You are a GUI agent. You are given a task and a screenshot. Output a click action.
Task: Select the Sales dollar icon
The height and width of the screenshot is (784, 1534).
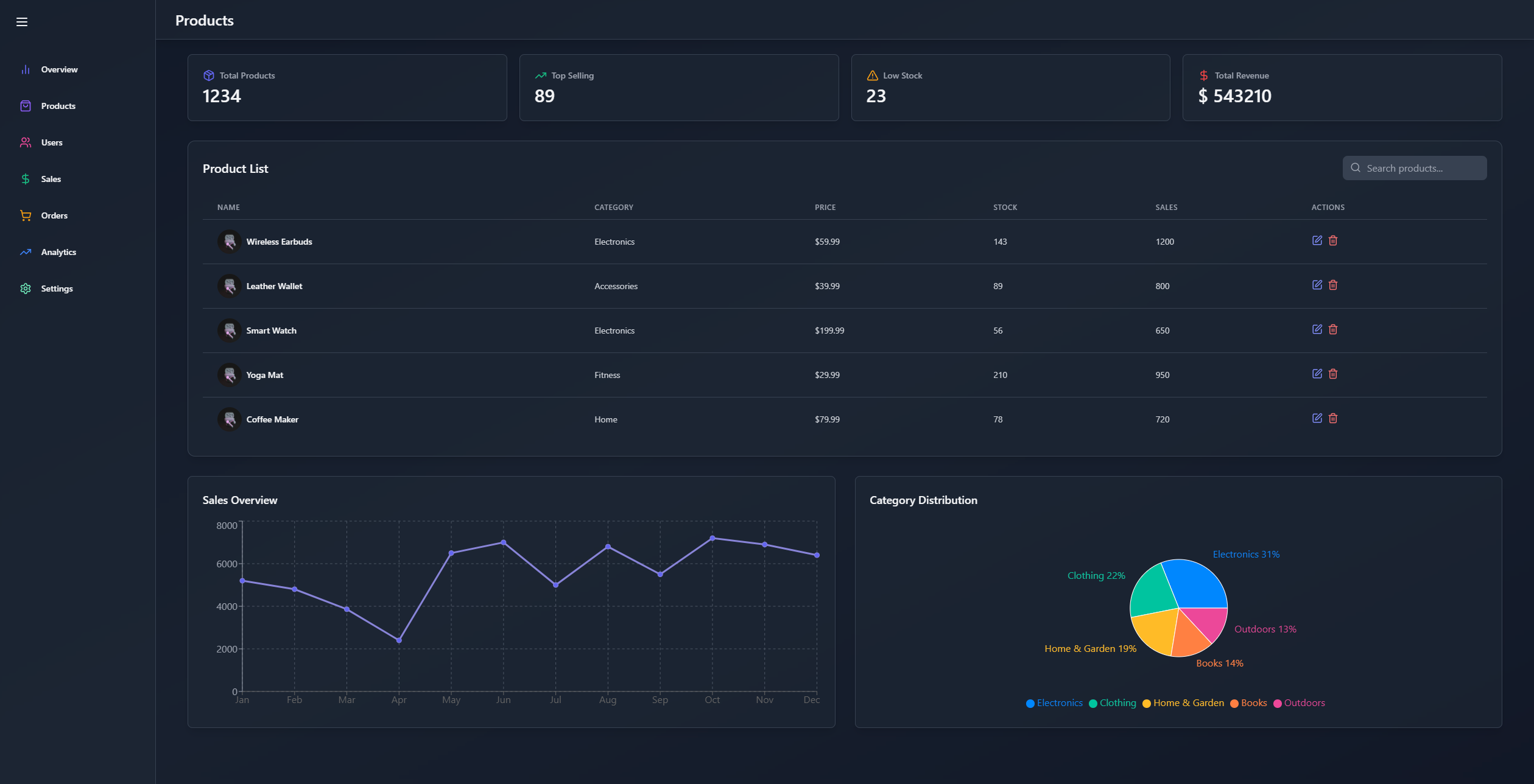pyautogui.click(x=25, y=179)
